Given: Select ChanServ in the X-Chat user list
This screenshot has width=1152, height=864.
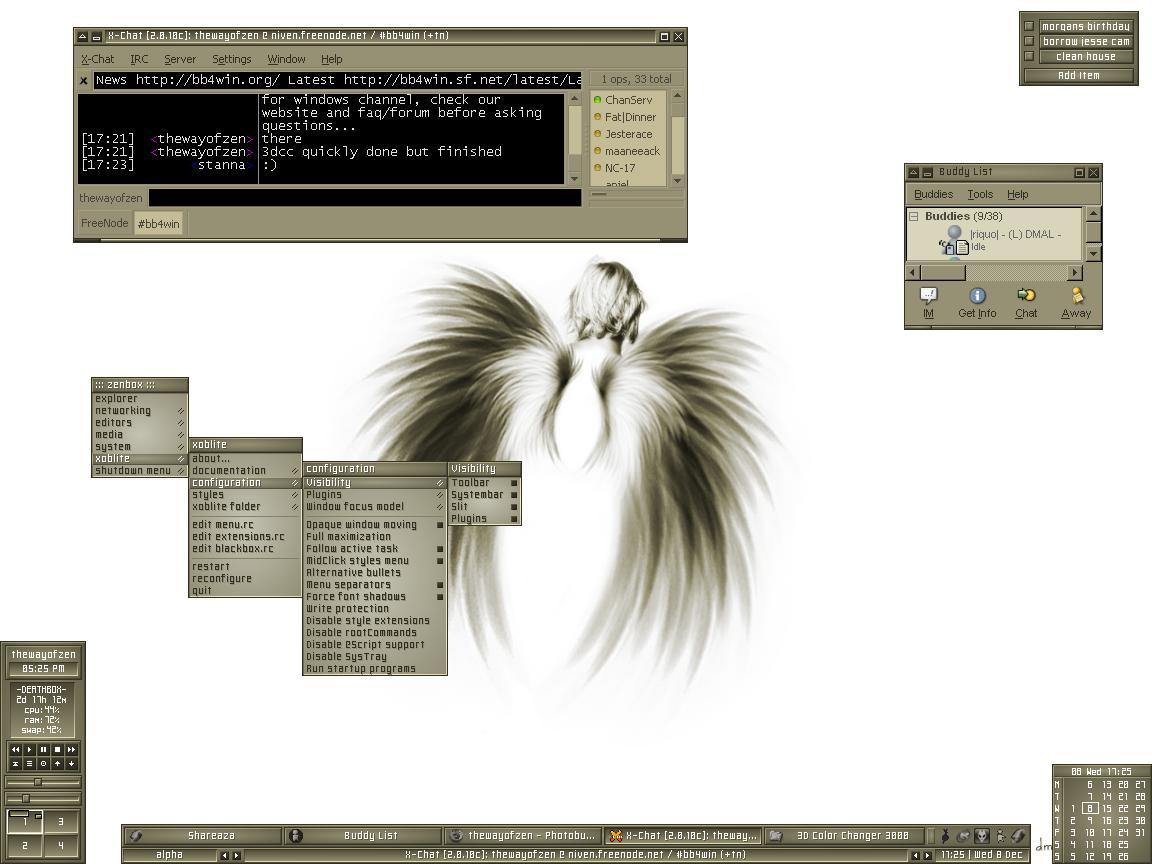Looking at the screenshot, I should 628,100.
